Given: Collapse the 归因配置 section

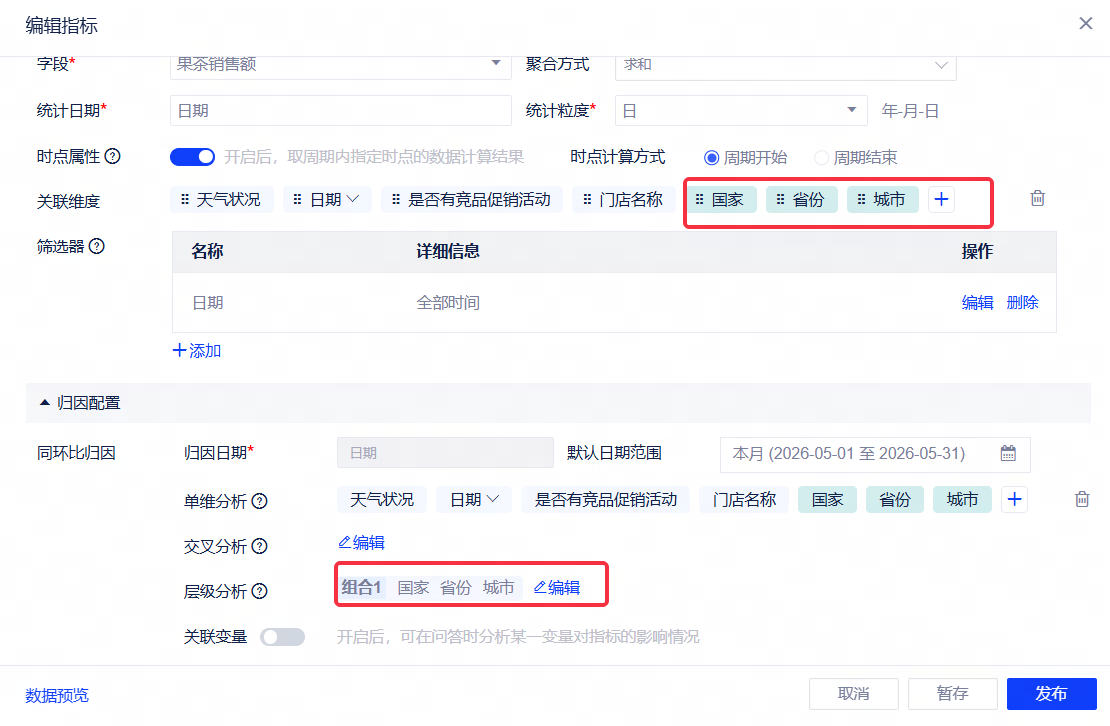Looking at the screenshot, I should 45,403.
